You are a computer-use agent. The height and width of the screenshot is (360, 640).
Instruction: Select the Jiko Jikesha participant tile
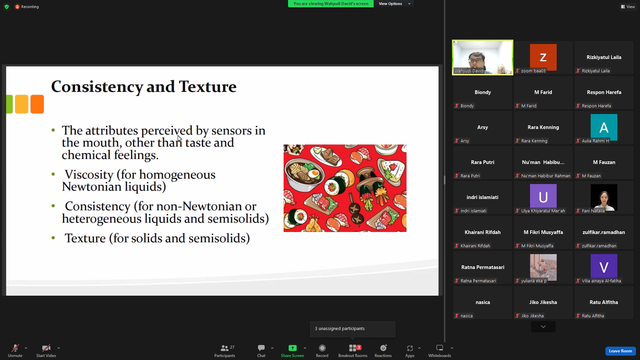543,302
